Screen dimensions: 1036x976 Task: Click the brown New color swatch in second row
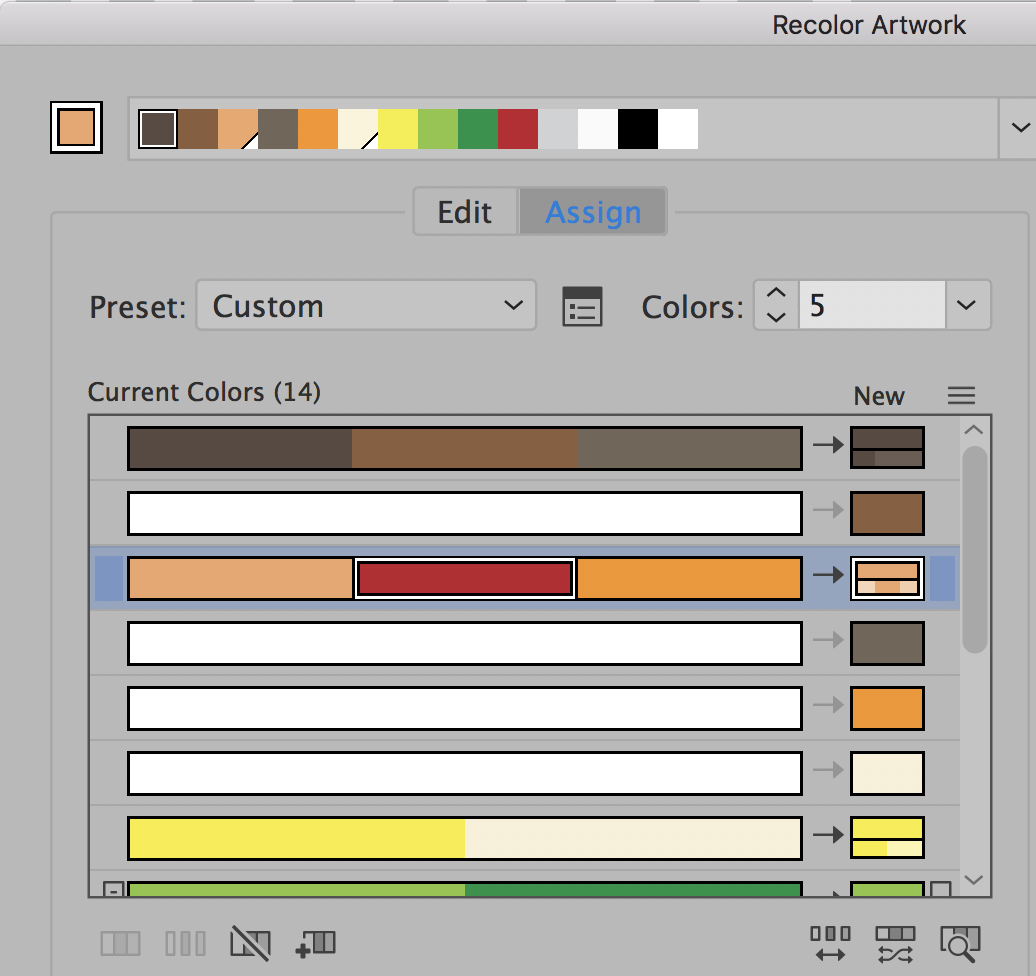pyautogui.click(x=887, y=512)
